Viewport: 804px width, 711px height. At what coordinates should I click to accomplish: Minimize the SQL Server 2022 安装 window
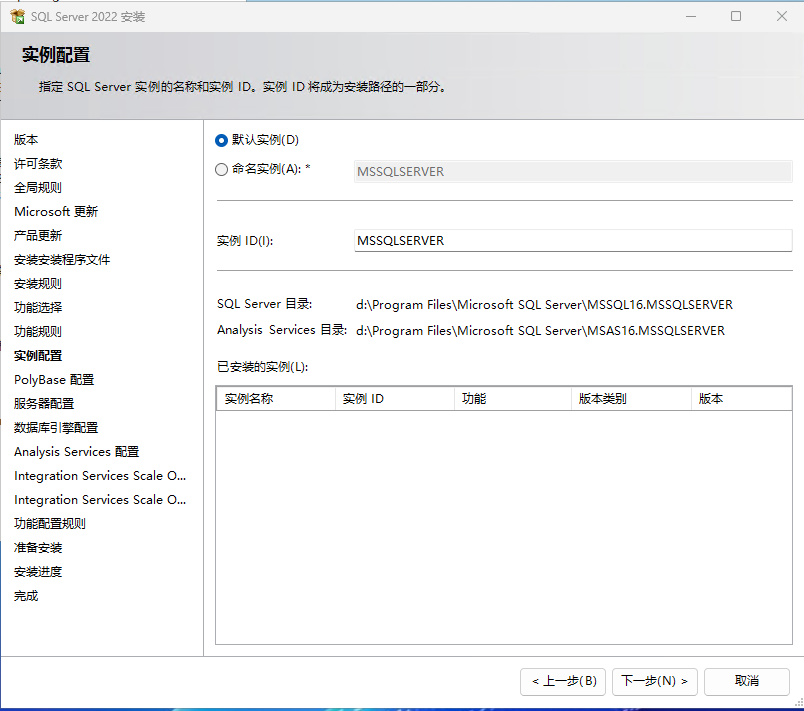(x=691, y=16)
